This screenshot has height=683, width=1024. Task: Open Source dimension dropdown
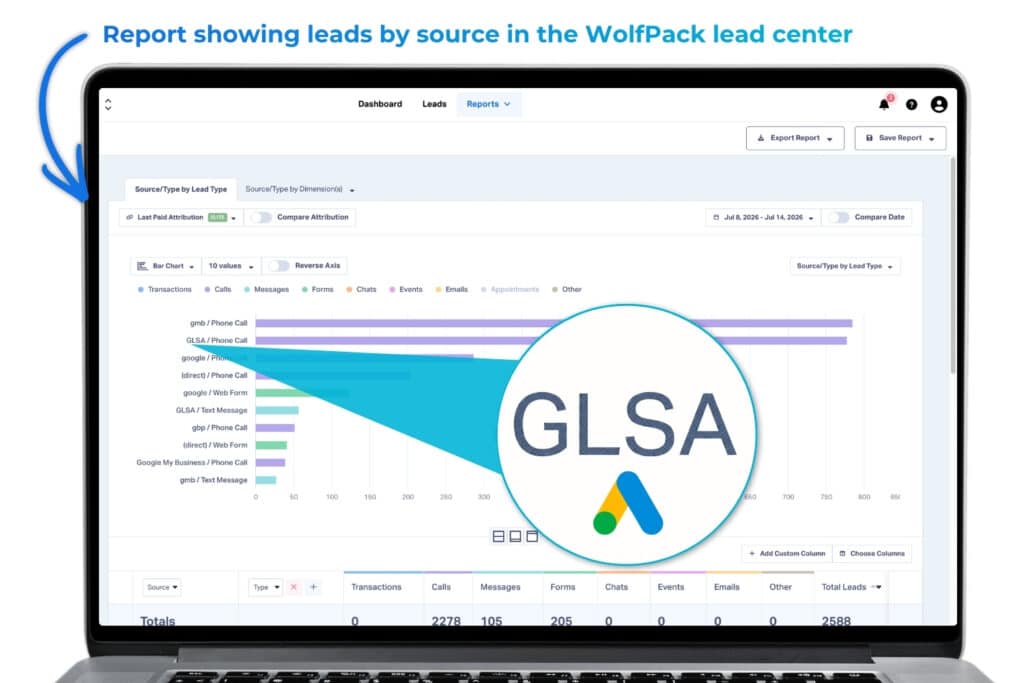[x=162, y=587]
